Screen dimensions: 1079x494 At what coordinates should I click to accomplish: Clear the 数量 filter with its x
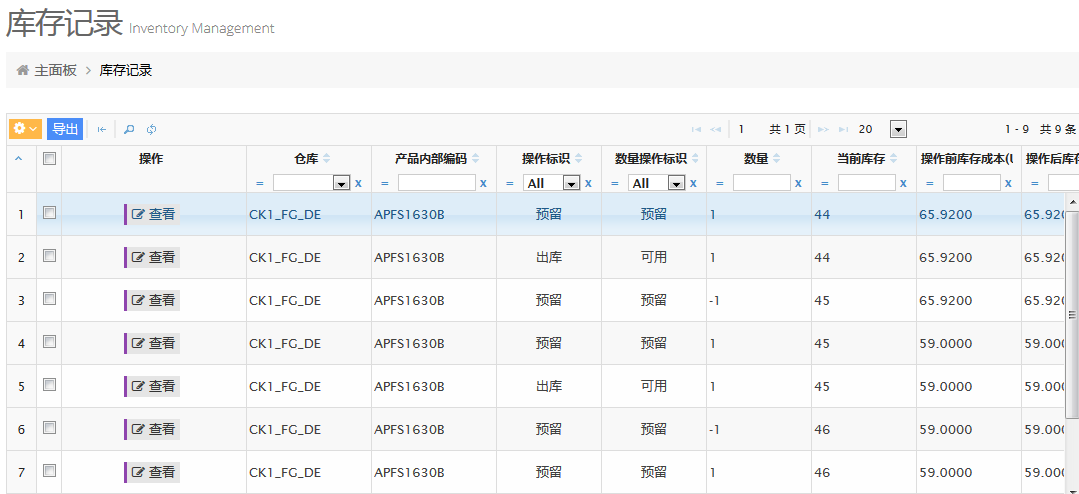pos(798,183)
